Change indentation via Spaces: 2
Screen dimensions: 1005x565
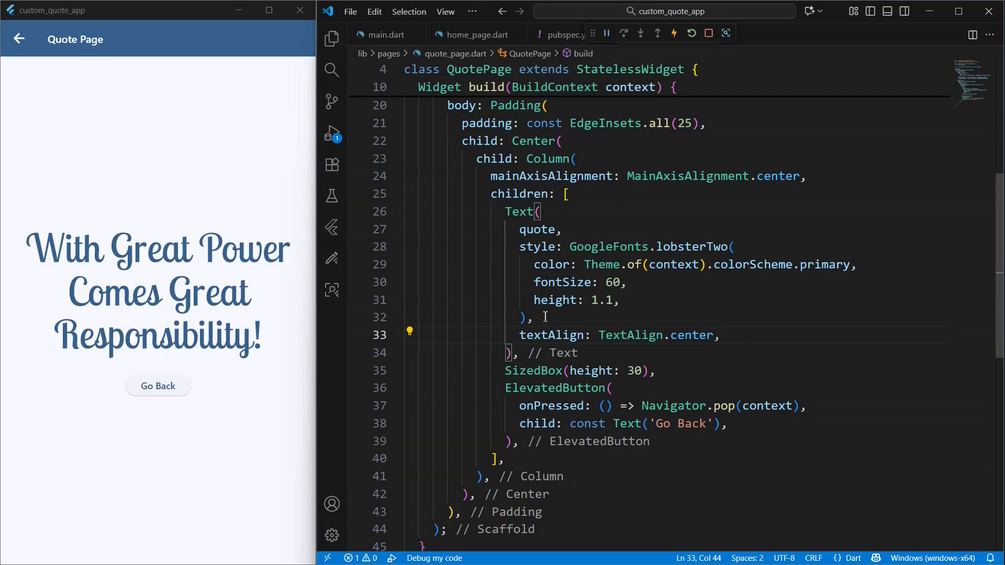747,558
